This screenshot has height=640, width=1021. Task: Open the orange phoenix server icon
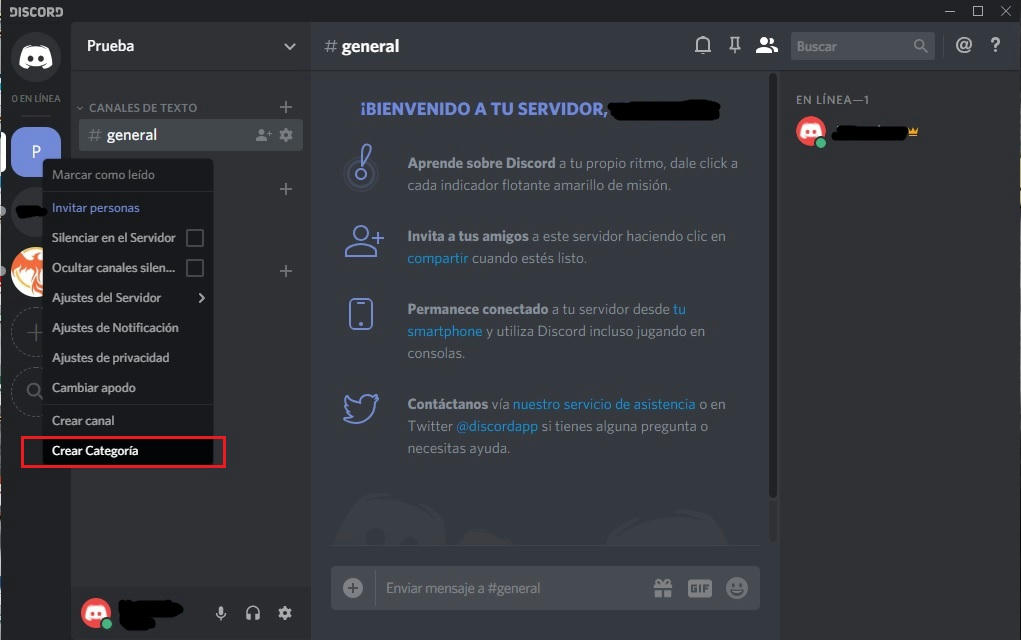click(x=27, y=271)
